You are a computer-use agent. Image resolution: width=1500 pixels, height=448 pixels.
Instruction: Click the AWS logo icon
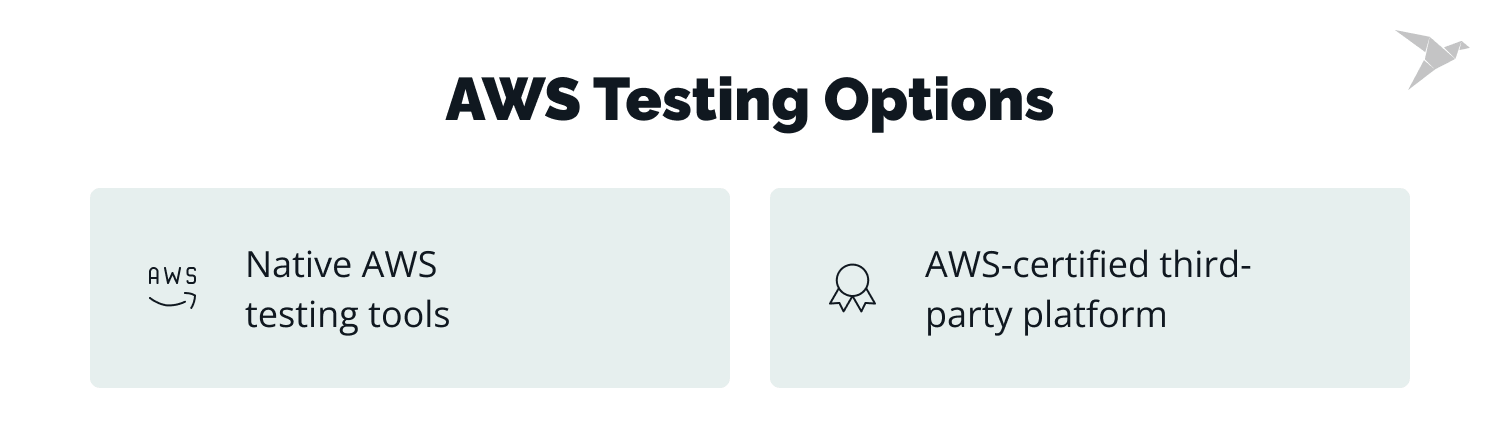click(172, 288)
